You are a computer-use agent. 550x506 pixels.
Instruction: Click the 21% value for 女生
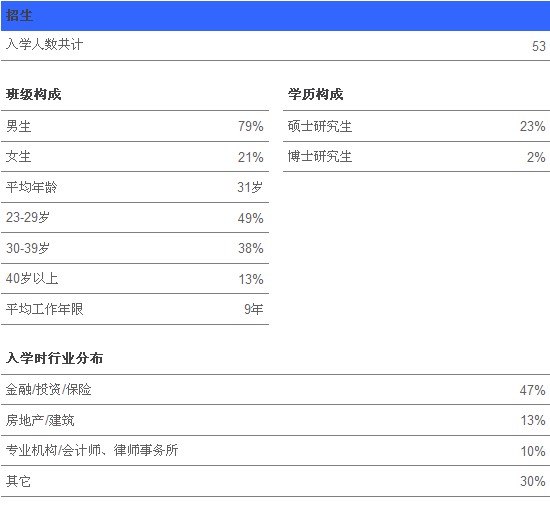[x=250, y=157]
